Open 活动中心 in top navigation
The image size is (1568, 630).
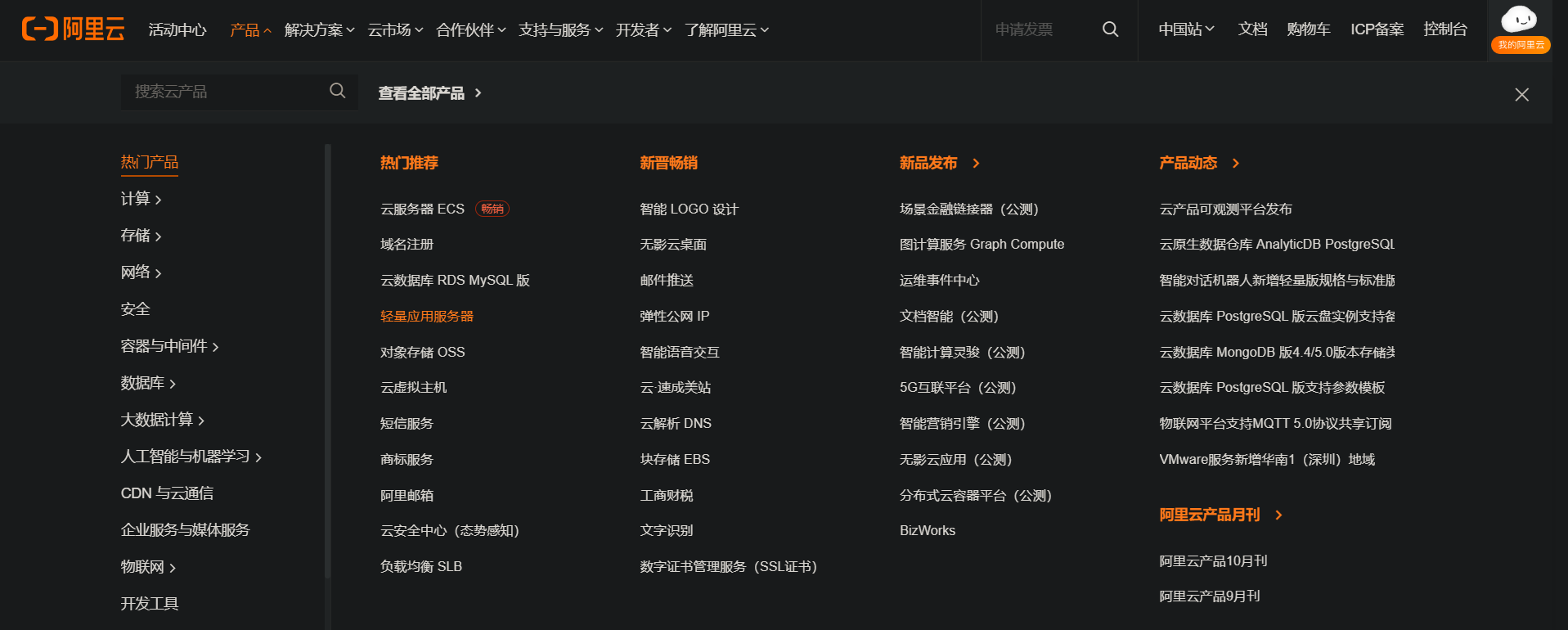point(177,30)
